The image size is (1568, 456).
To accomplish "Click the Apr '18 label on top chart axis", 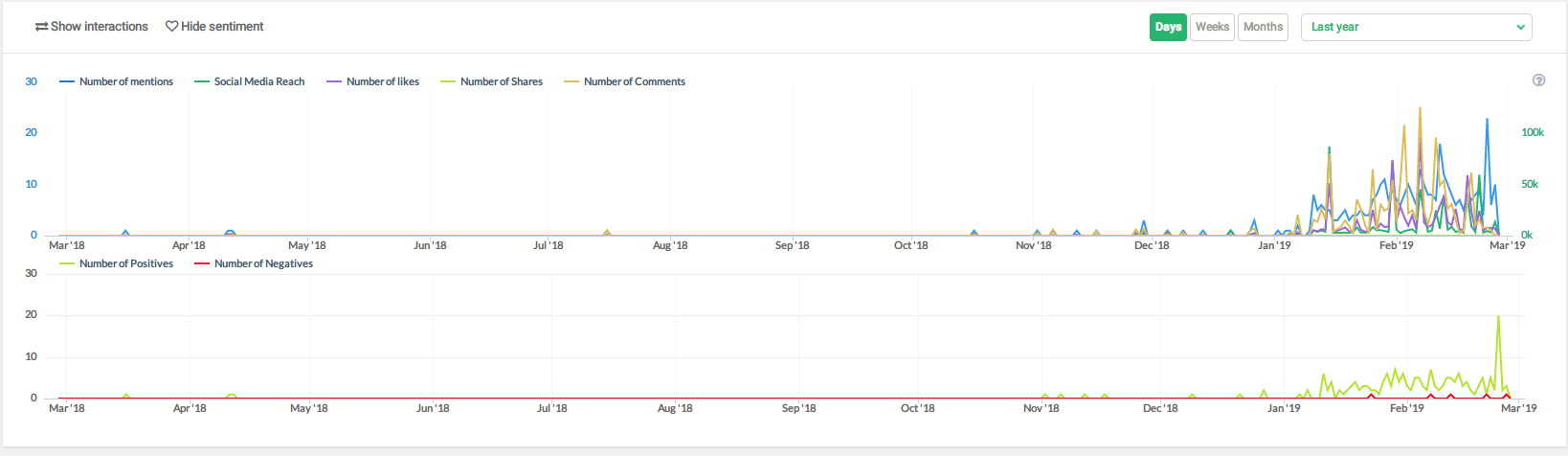I will pyautogui.click(x=189, y=245).
